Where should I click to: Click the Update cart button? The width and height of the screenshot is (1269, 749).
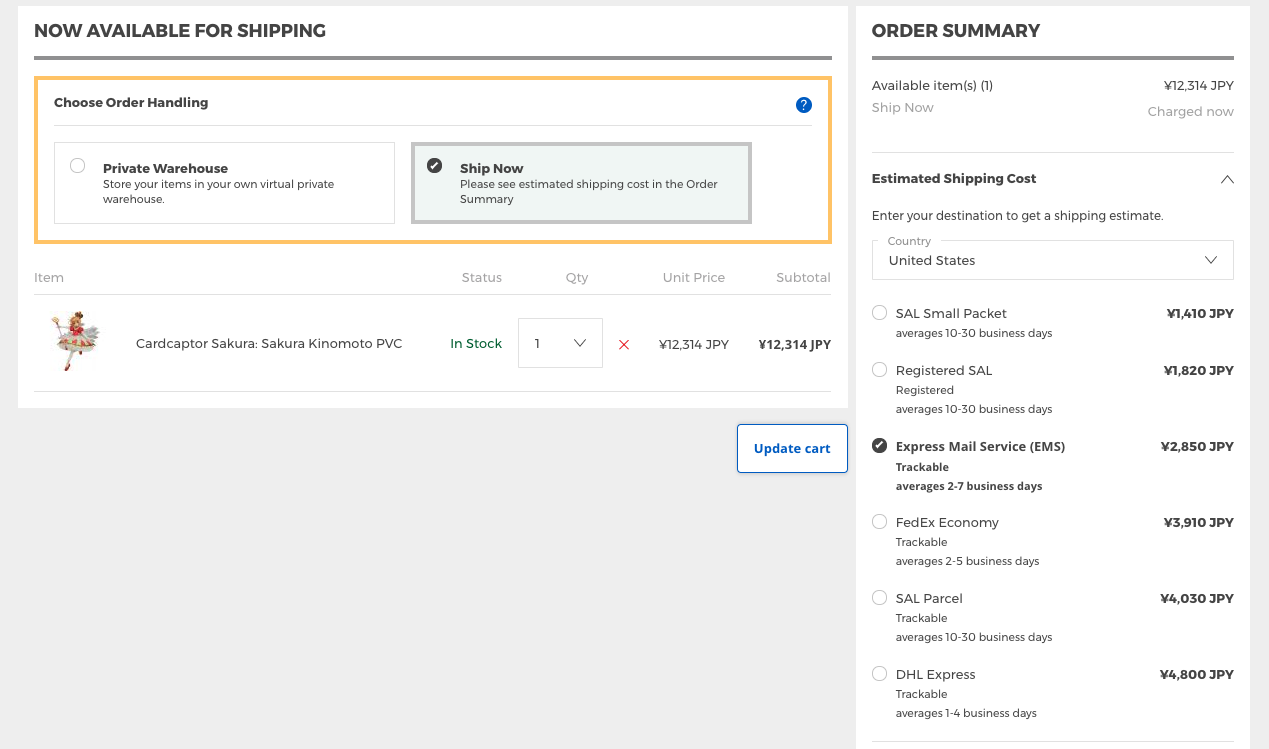tap(792, 448)
